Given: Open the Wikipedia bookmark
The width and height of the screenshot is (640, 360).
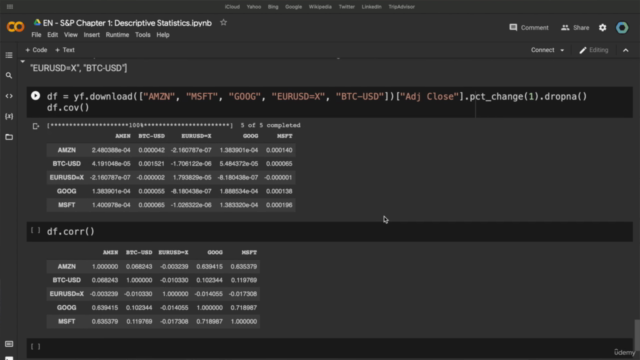Looking at the screenshot, I should (320, 7).
